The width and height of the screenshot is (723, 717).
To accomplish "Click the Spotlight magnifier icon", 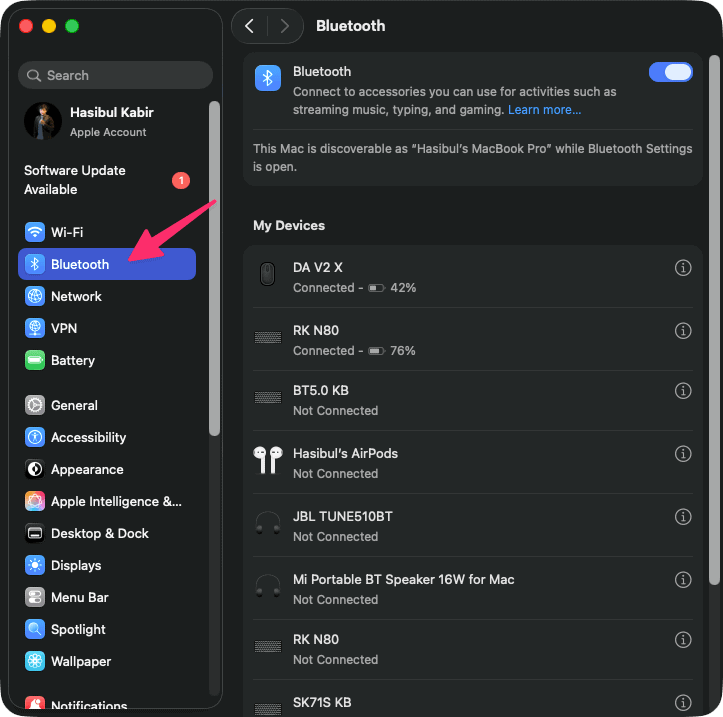I will 35,629.
